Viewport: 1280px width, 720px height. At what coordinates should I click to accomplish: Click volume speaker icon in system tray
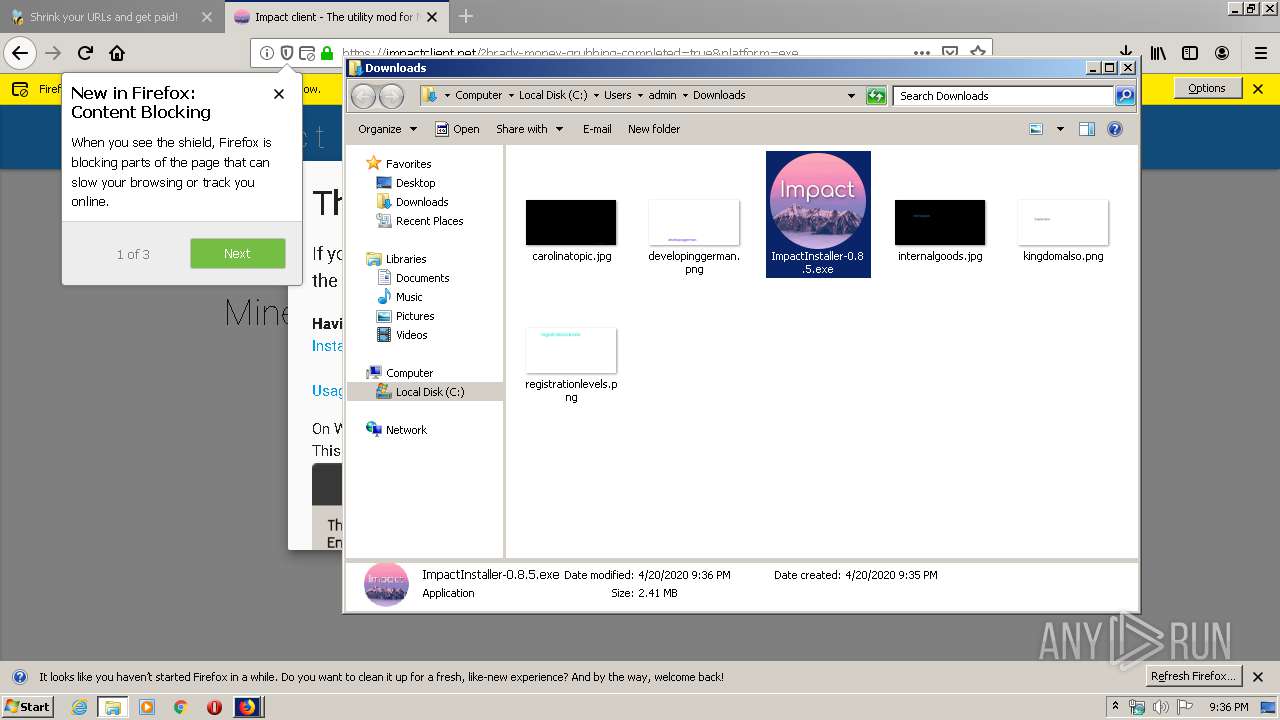pos(1161,707)
